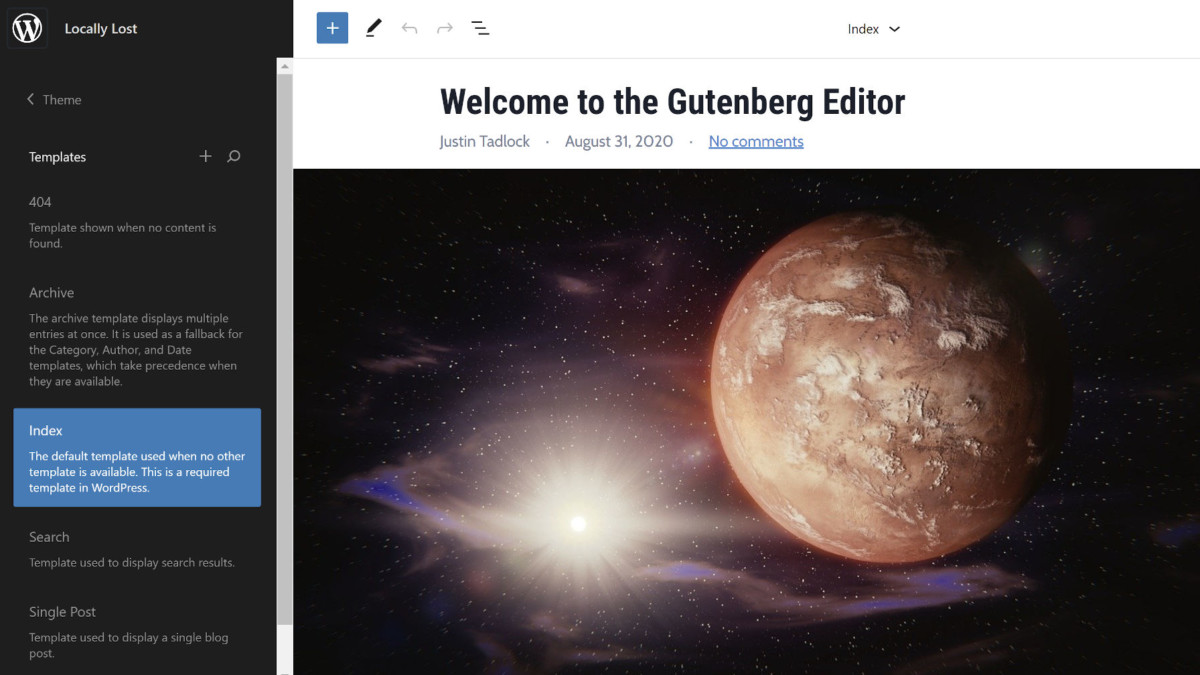
Task: Click the Undo arrow
Action: point(409,28)
